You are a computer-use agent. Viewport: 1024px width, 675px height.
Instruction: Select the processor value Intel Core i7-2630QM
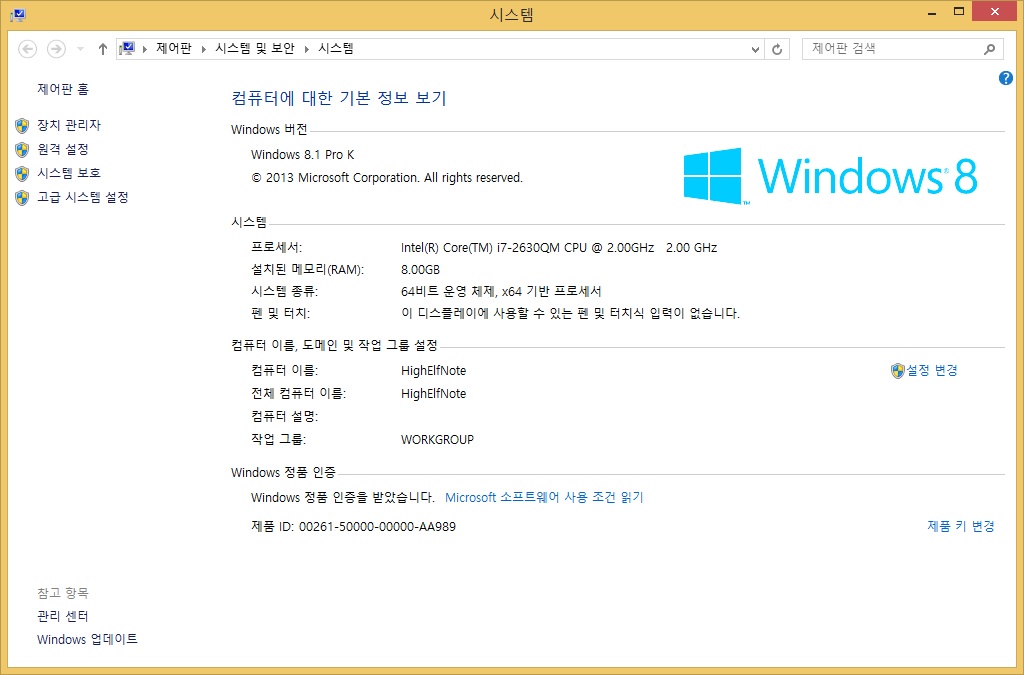pos(559,247)
